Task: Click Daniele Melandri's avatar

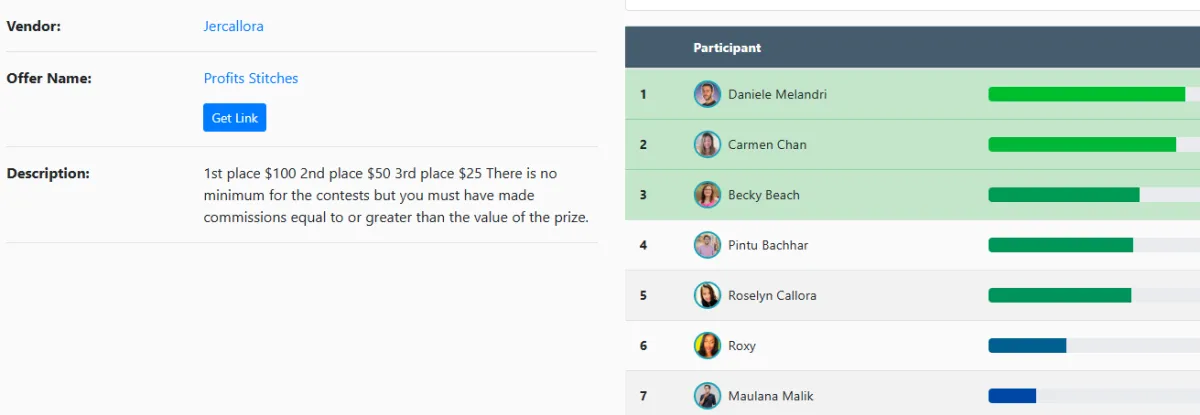Action: (707, 94)
